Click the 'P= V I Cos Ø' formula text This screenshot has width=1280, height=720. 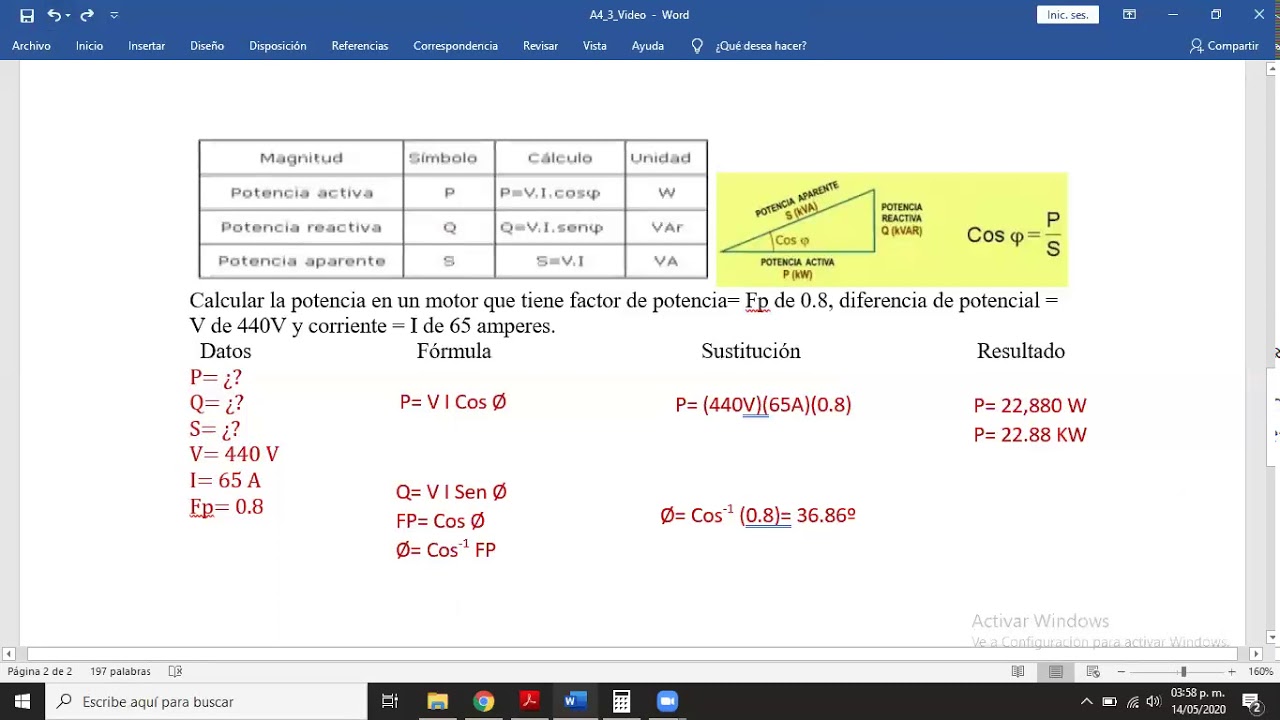453,402
